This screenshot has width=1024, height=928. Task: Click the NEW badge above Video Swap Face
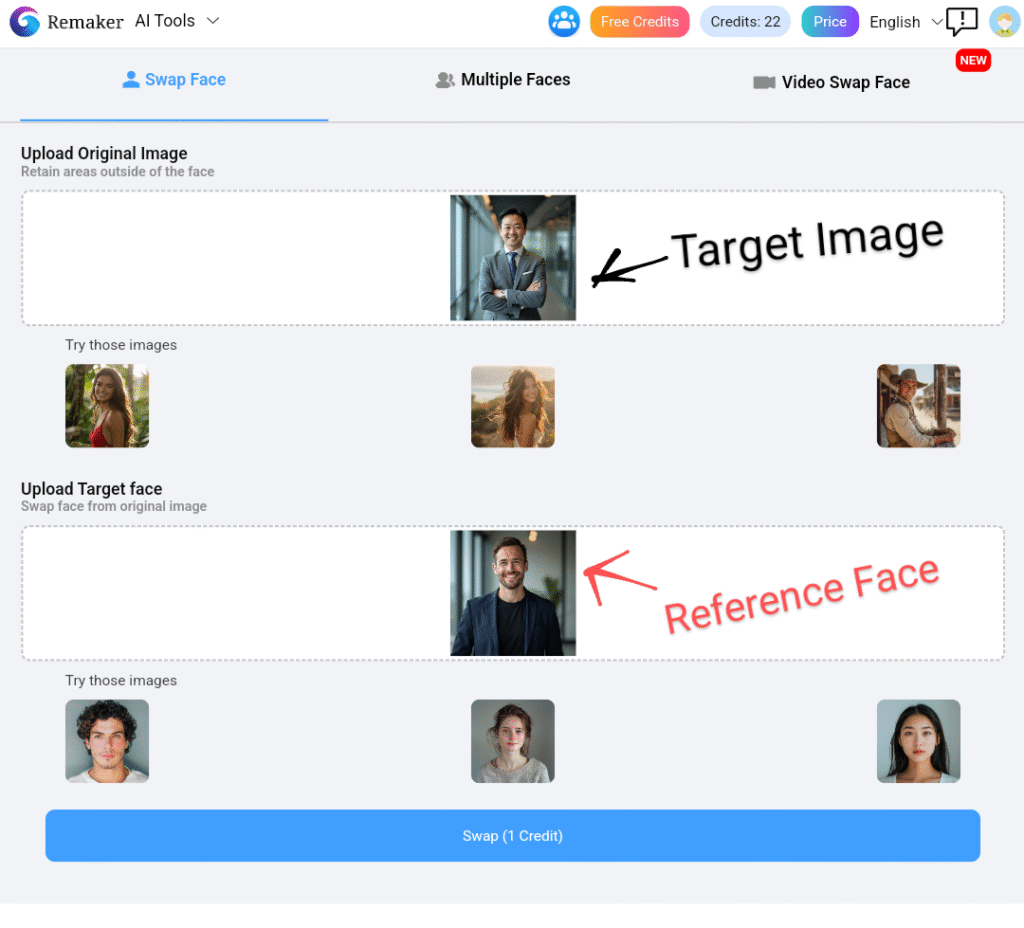pyautogui.click(x=973, y=60)
